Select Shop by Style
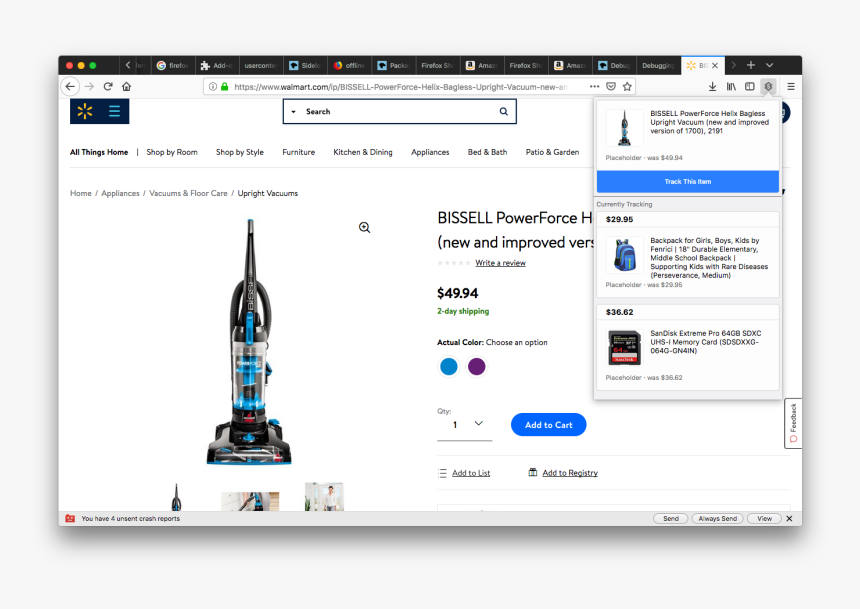This screenshot has width=860, height=609. coord(240,152)
